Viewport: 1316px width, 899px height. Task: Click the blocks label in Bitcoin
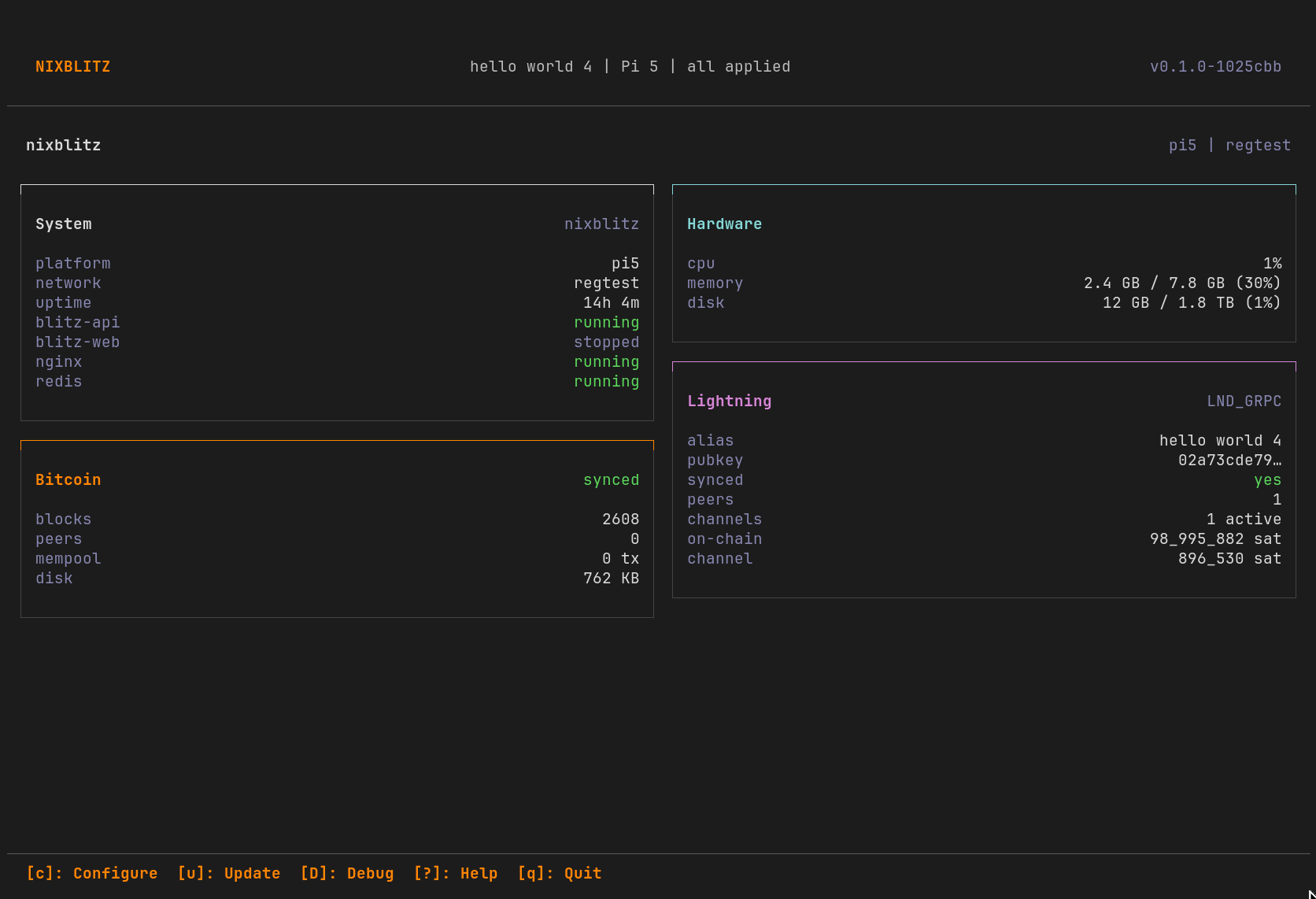pyautogui.click(x=64, y=520)
